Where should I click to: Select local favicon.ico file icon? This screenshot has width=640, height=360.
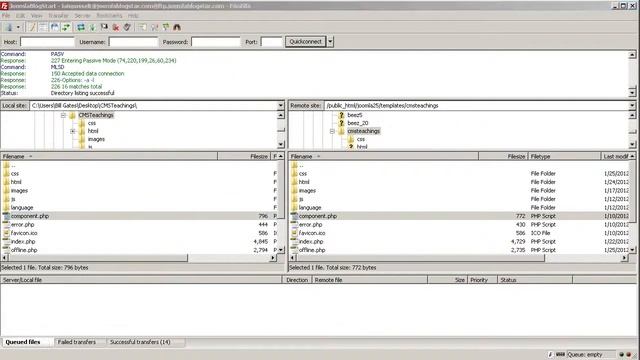coord(6,233)
